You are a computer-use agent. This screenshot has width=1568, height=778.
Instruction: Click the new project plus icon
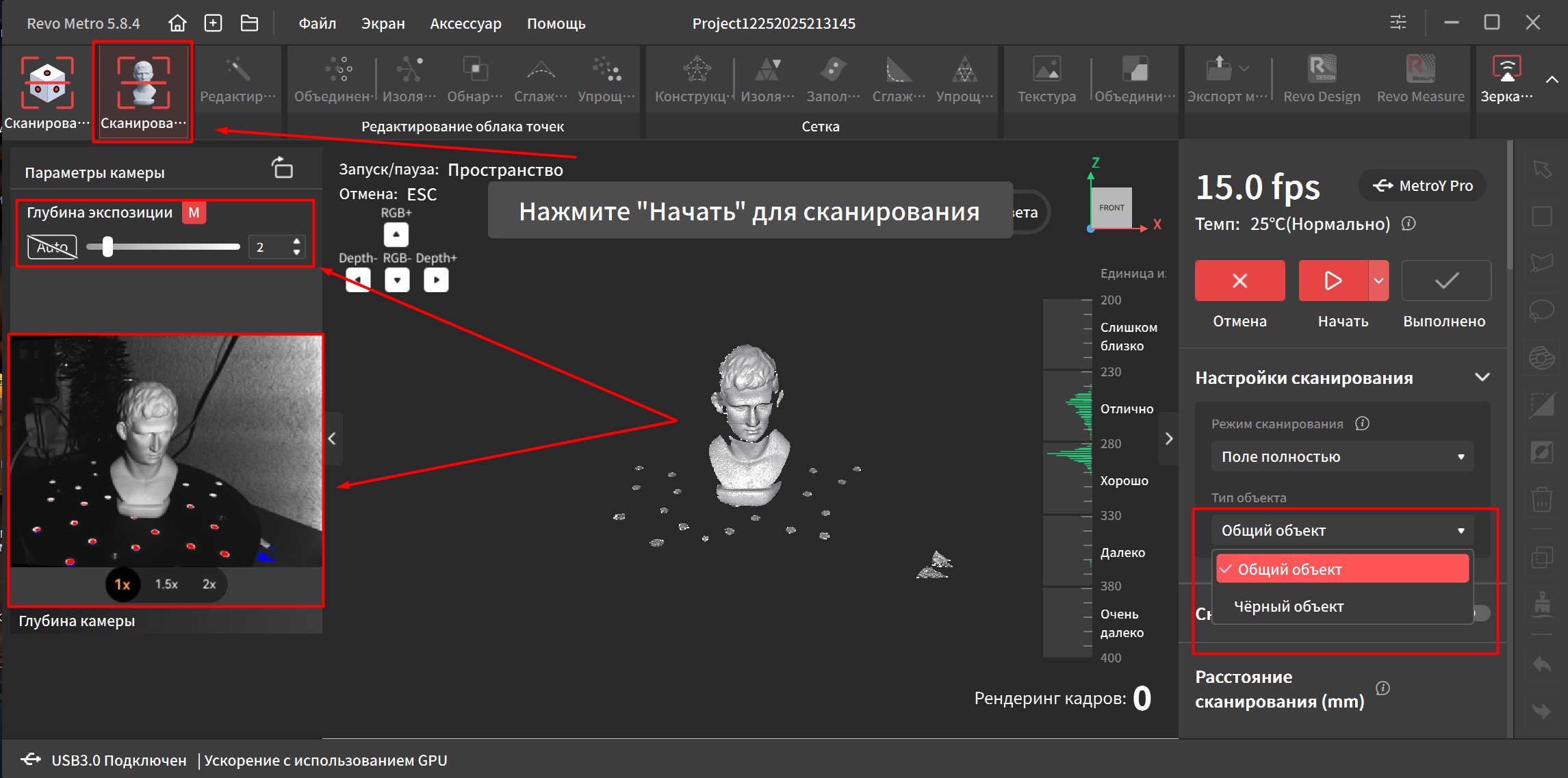[x=214, y=23]
